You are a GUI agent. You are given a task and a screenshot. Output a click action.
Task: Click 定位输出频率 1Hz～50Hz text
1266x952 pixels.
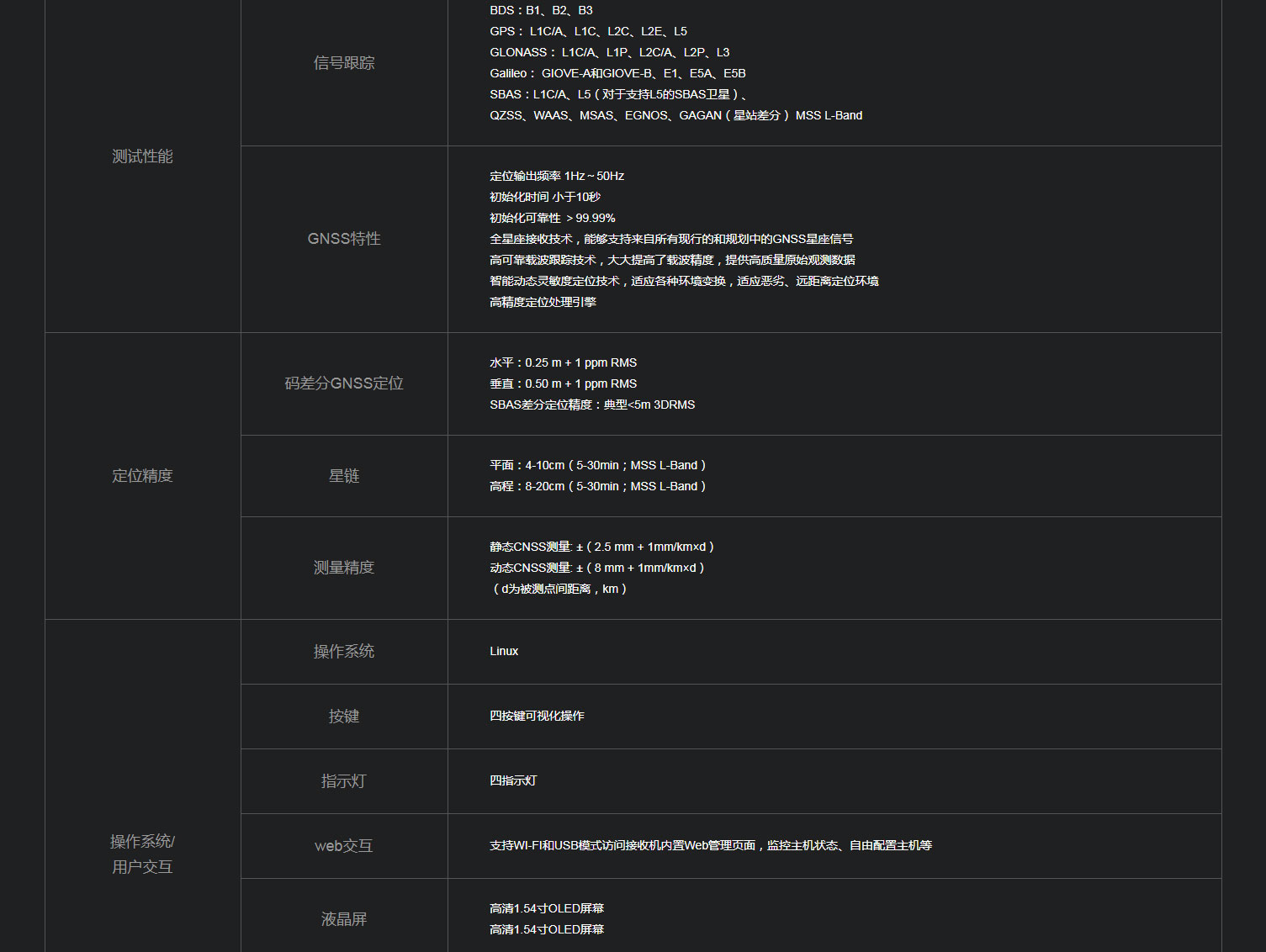(557, 176)
